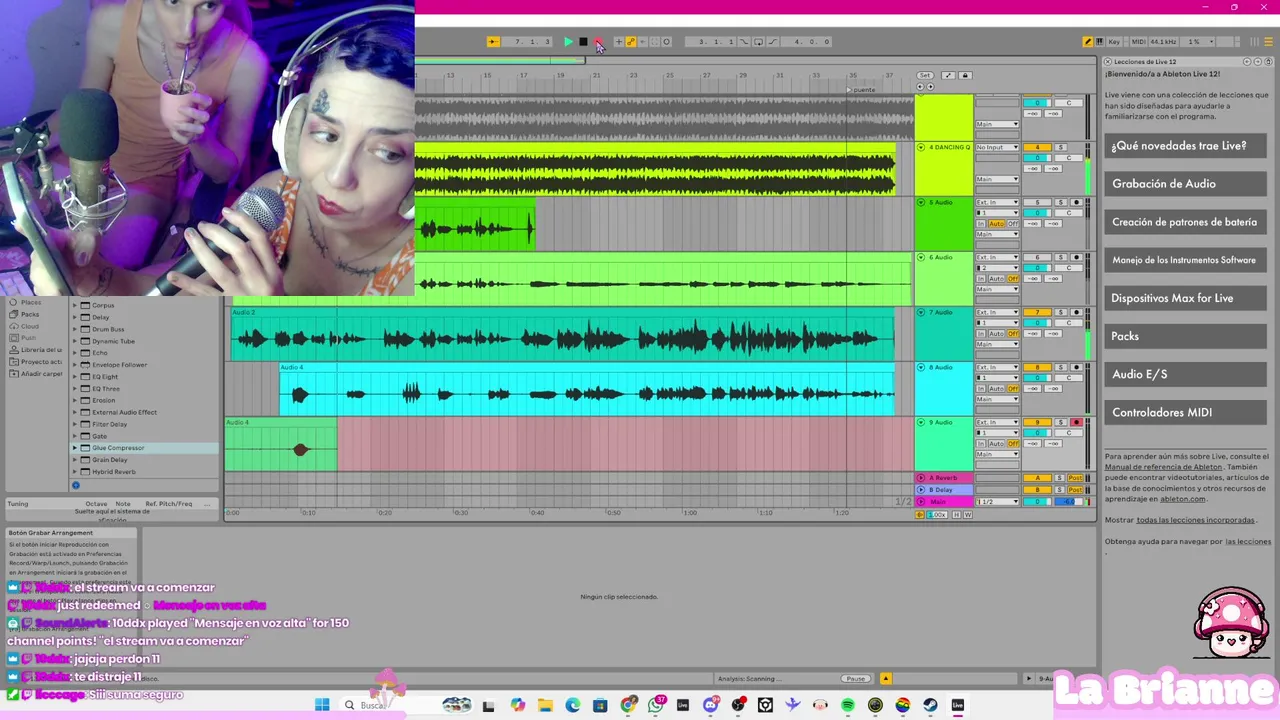Open todas las lecciones incorporadas link
Screen dimensions: 1280x720
[x=1195, y=520]
